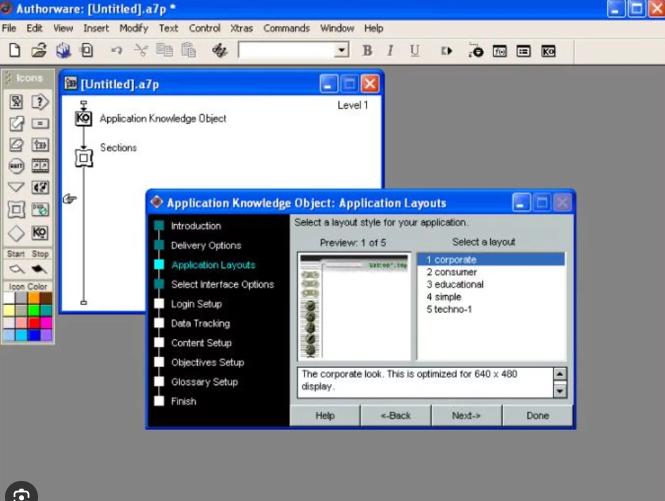Select the Digital Movie icon
This screenshot has width=665, height=501.
(40, 166)
